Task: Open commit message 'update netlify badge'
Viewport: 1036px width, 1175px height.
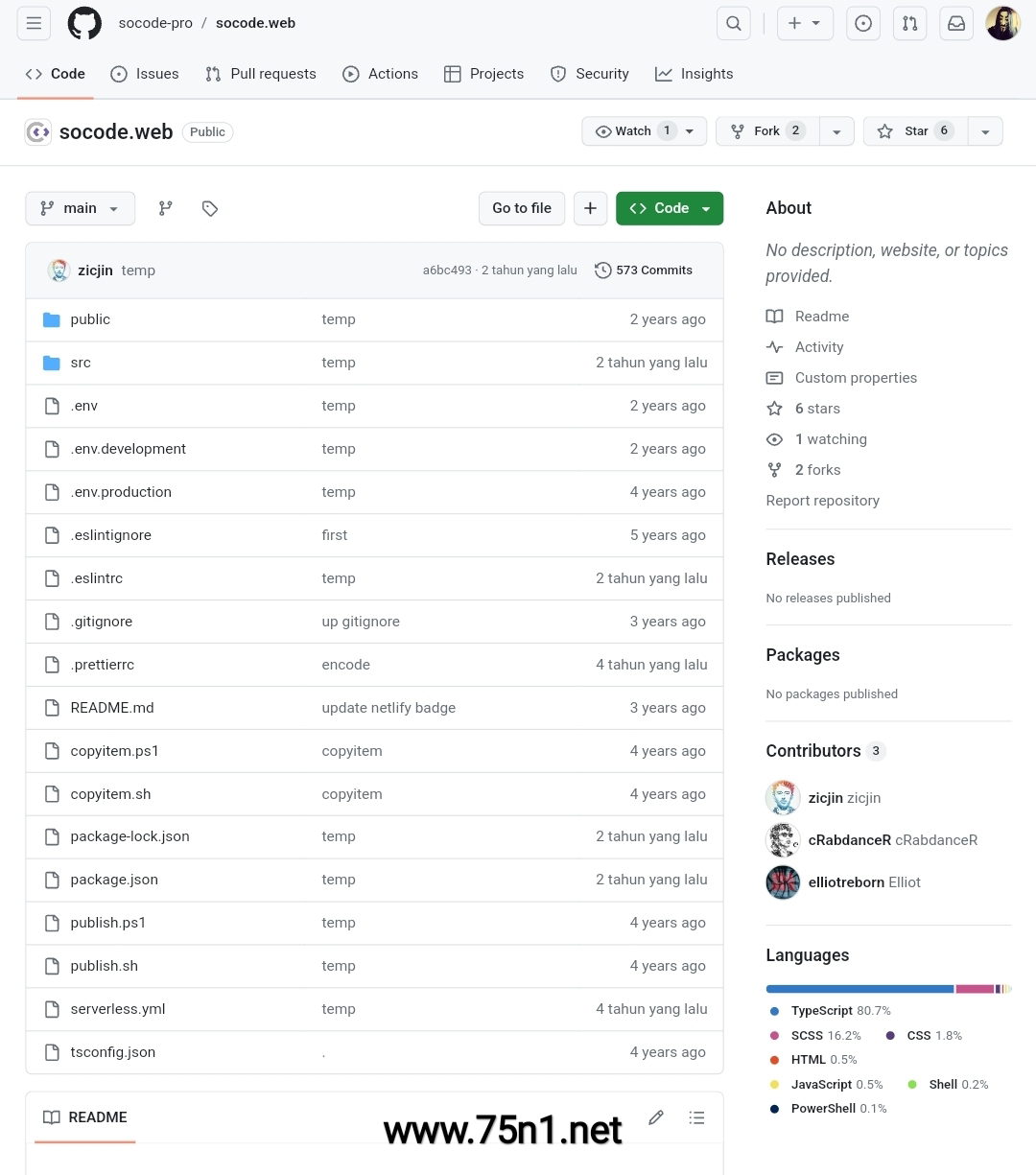Action: [388, 708]
